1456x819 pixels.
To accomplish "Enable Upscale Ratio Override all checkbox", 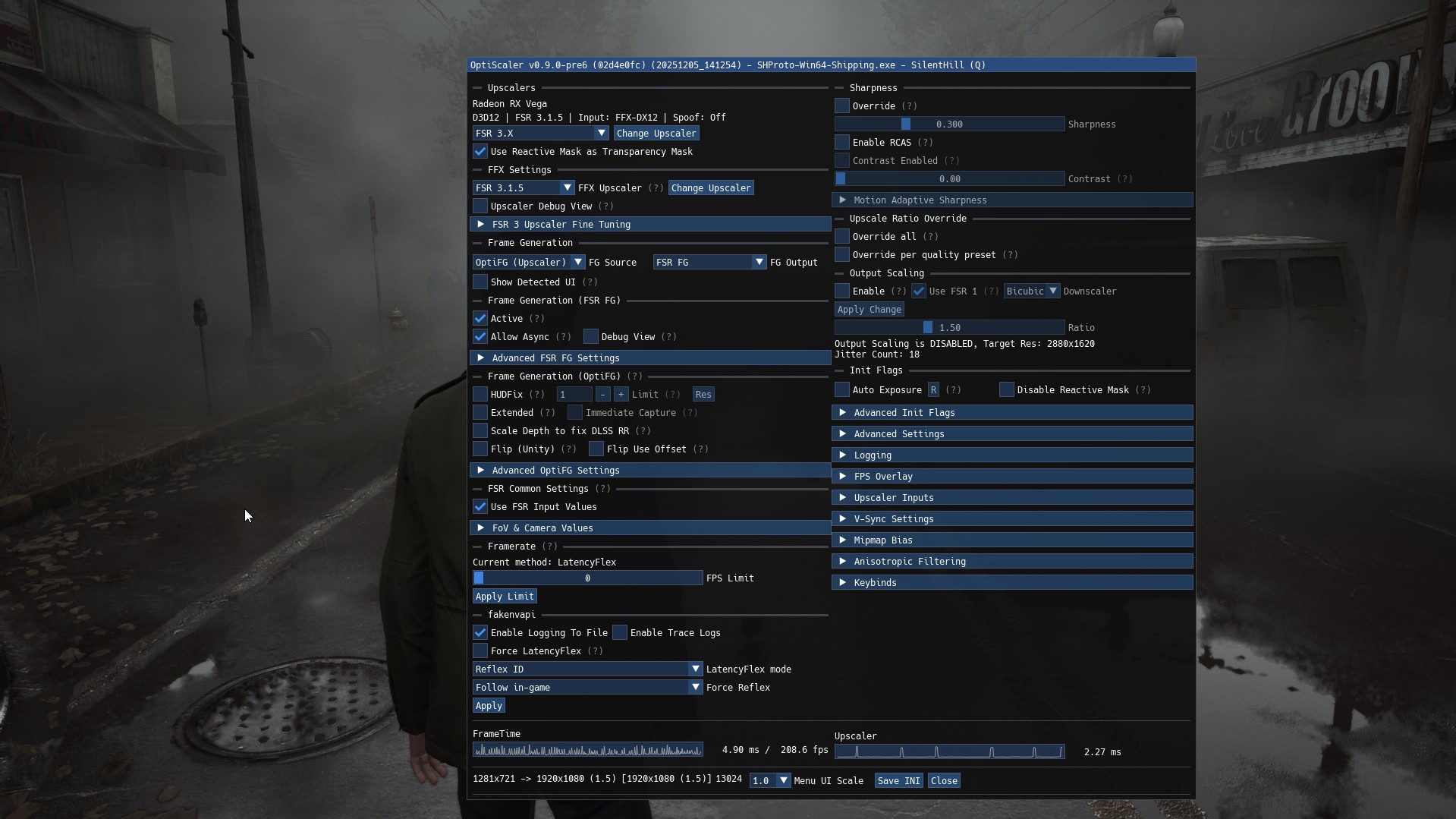I will [842, 237].
